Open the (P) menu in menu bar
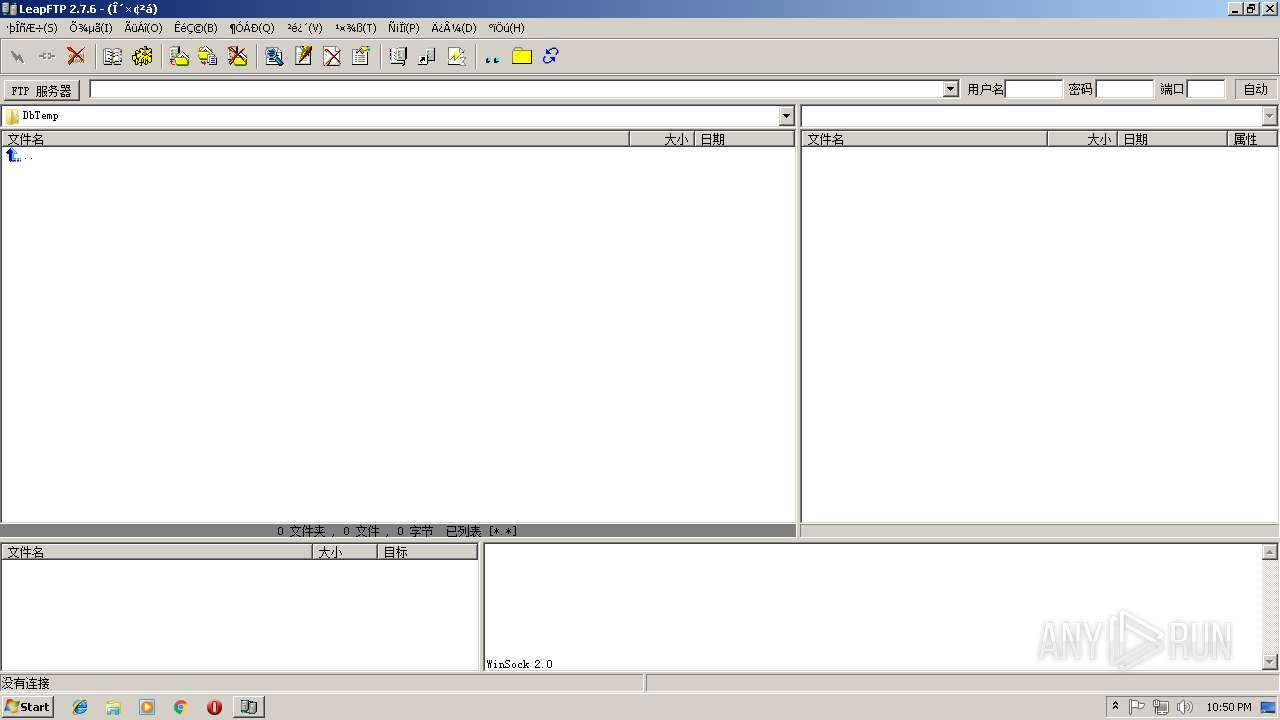 point(404,28)
